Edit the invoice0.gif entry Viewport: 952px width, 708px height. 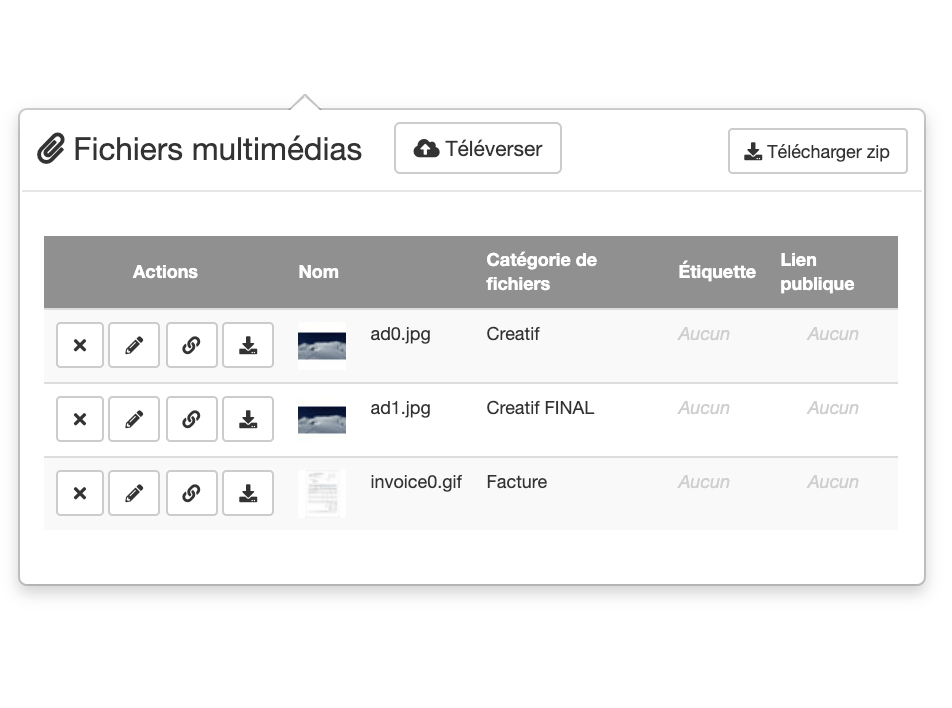[134, 493]
